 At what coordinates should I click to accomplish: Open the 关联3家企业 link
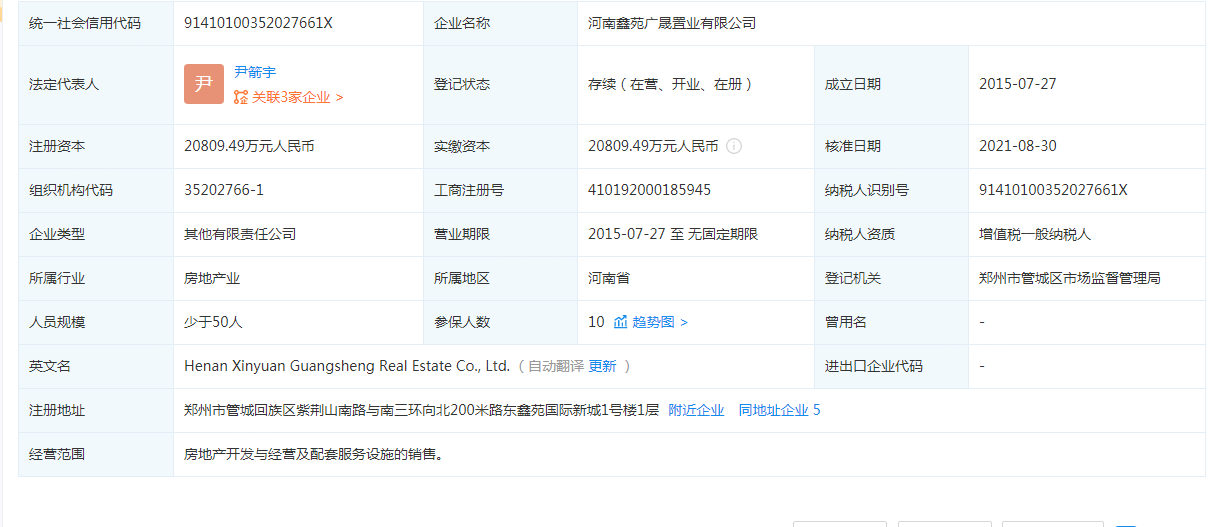click(298, 97)
